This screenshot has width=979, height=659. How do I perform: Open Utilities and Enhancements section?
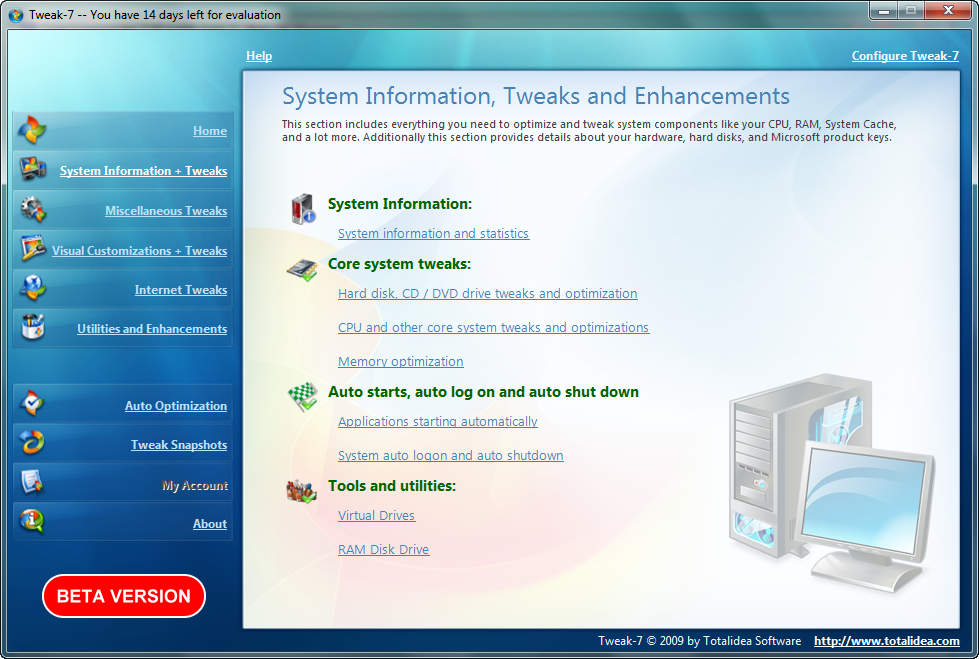coord(152,329)
